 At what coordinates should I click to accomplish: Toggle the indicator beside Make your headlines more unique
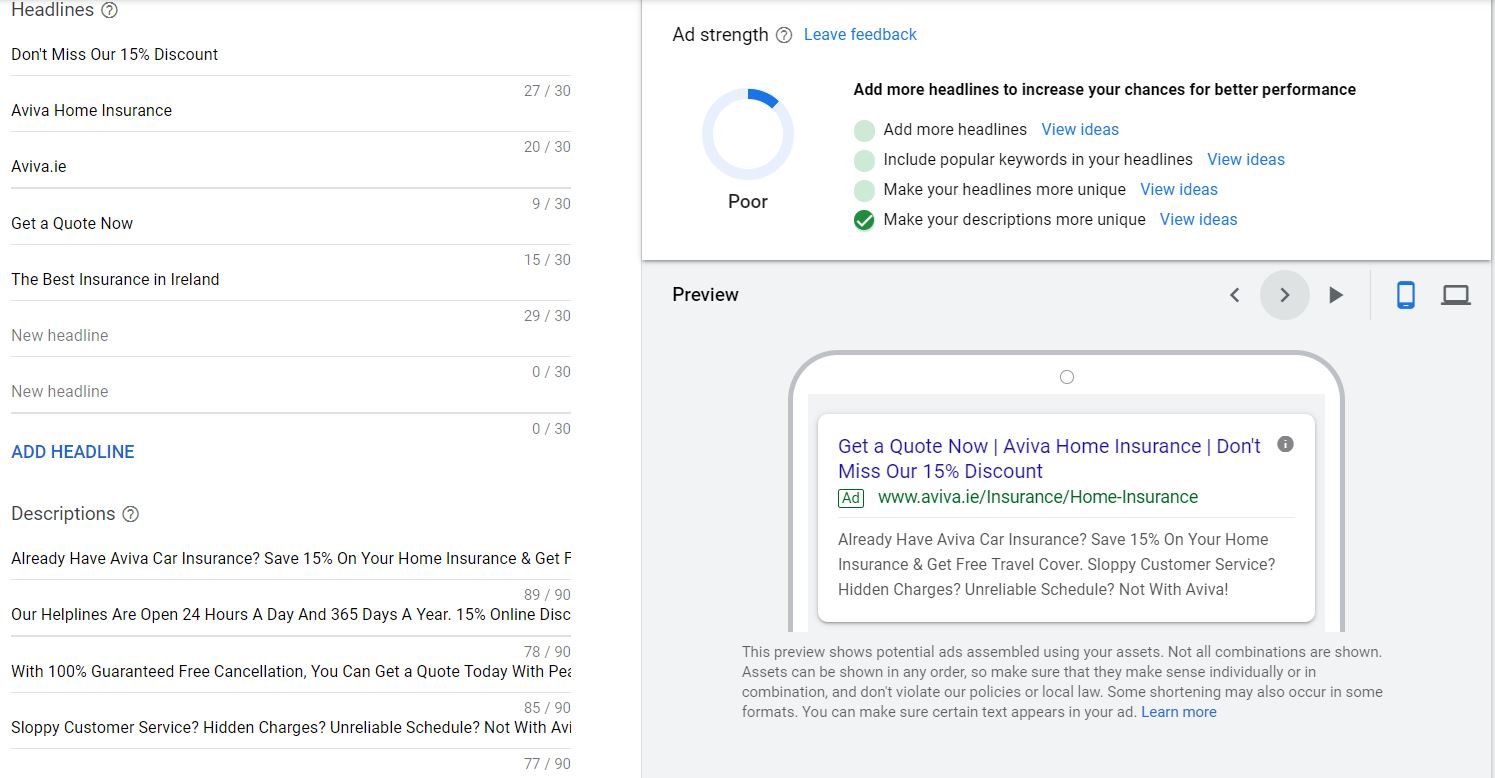863,190
